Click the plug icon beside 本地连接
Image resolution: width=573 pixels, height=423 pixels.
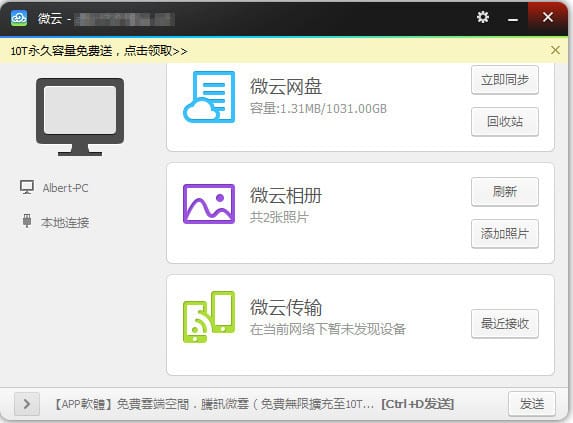tap(27, 221)
